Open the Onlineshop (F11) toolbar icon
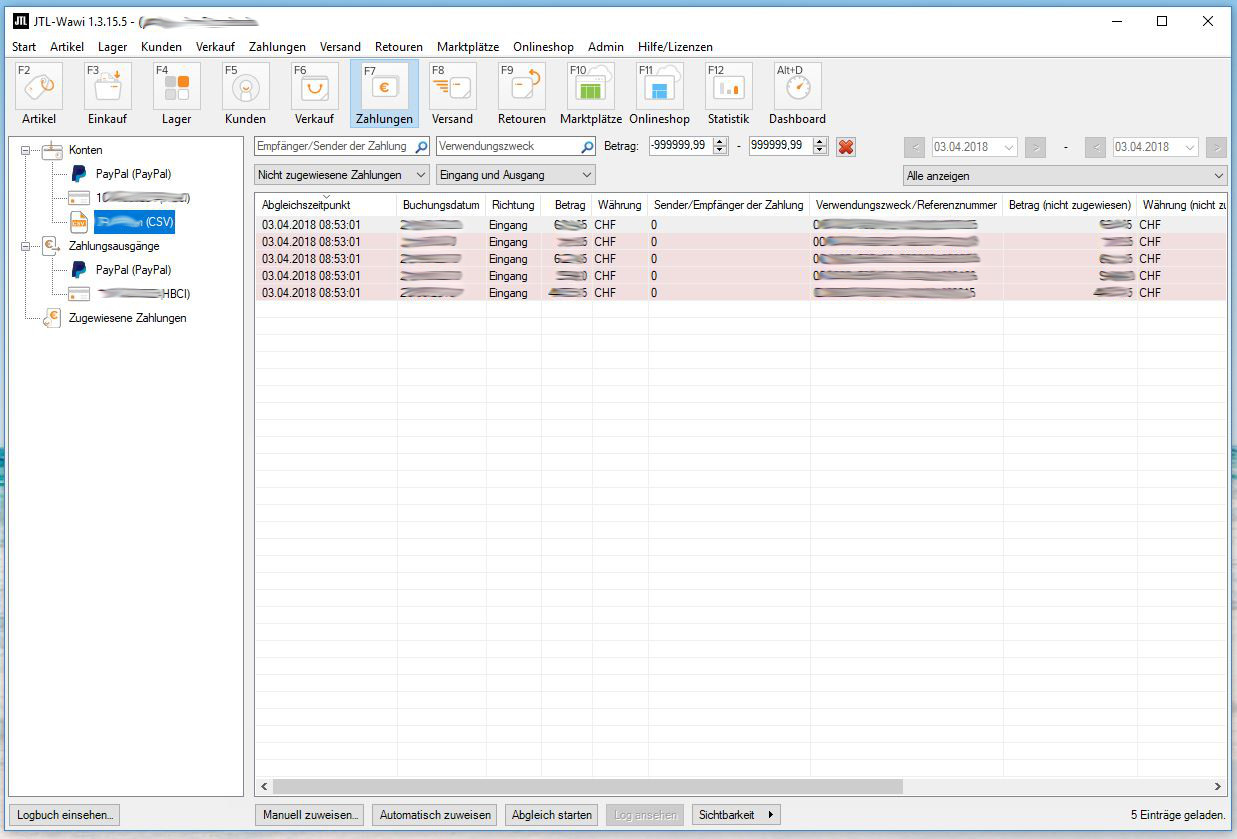 (660, 94)
